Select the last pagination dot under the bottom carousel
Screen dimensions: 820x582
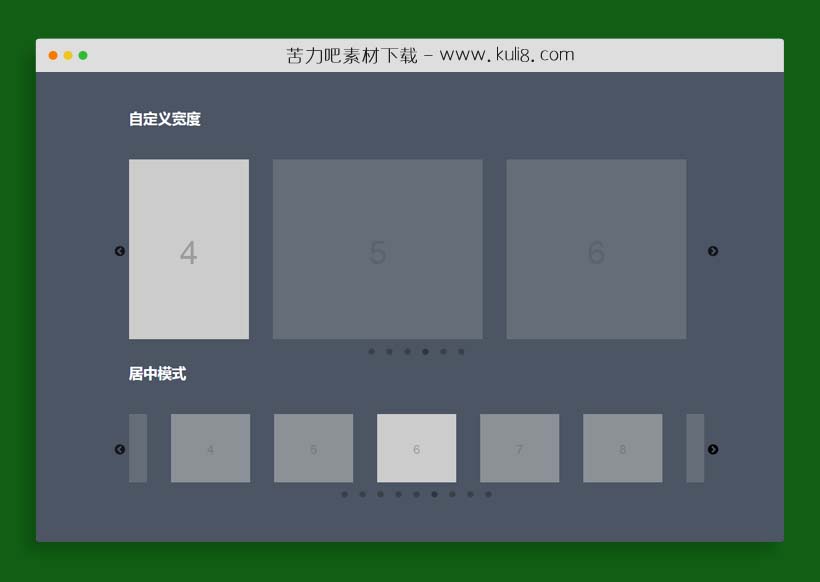[488, 494]
